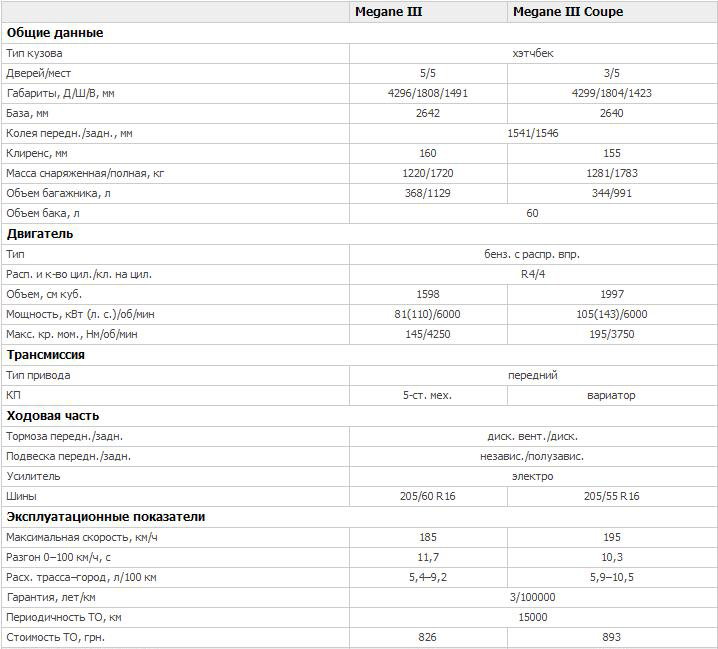
Task: Click the 893 service cost value
Action: (x=612, y=638)
